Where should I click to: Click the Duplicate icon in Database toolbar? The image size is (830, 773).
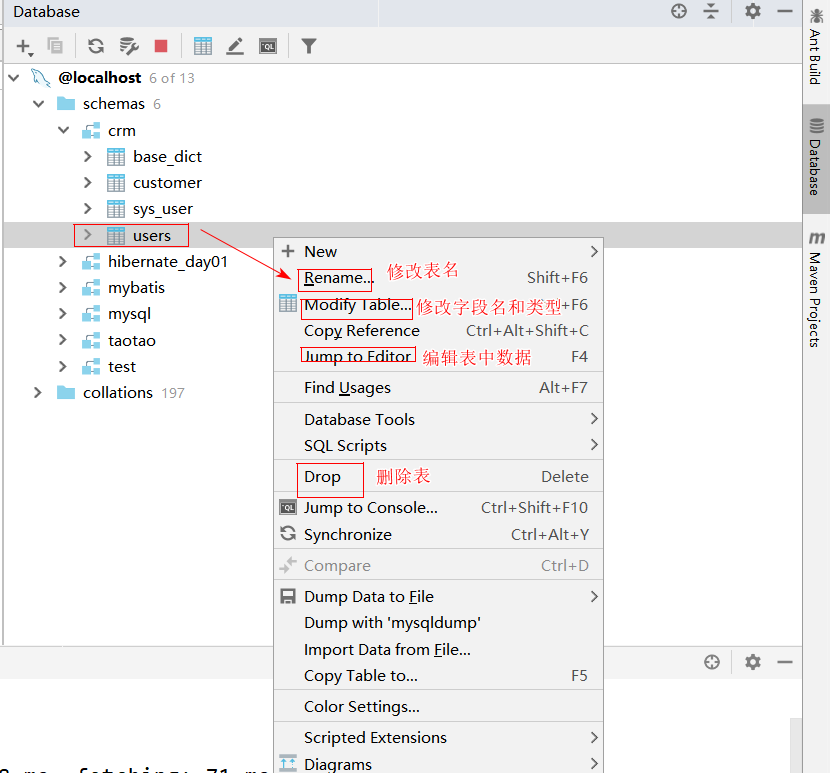pyautogui.click(x=55, y=46)
